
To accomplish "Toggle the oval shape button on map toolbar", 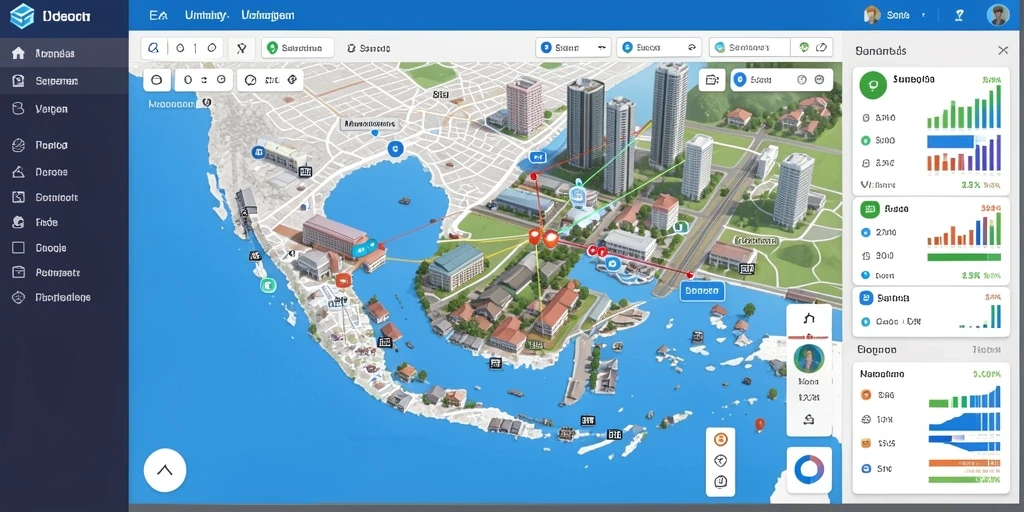I will point(156,80).
